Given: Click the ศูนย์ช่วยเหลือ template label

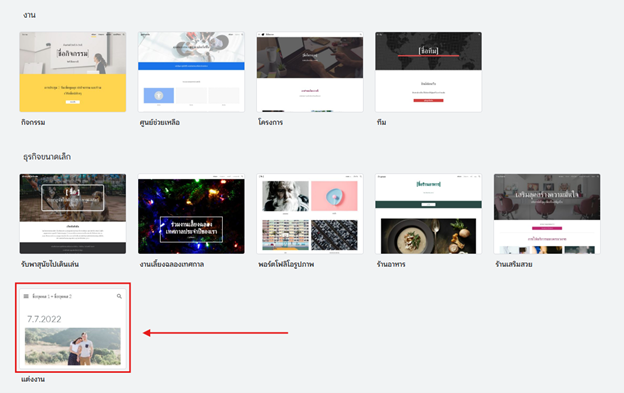Looking at the screenshot, I should pos(160,123).
